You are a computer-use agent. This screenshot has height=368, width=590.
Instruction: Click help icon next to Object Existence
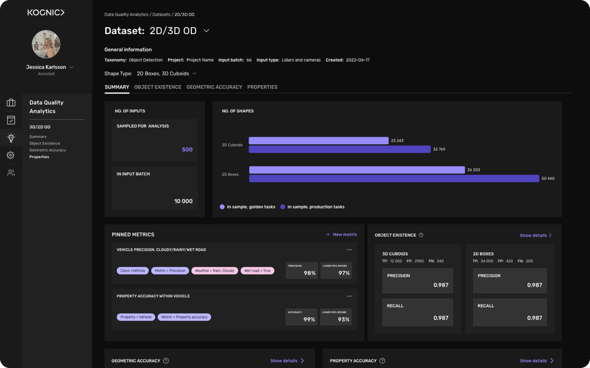coord(421,235)
